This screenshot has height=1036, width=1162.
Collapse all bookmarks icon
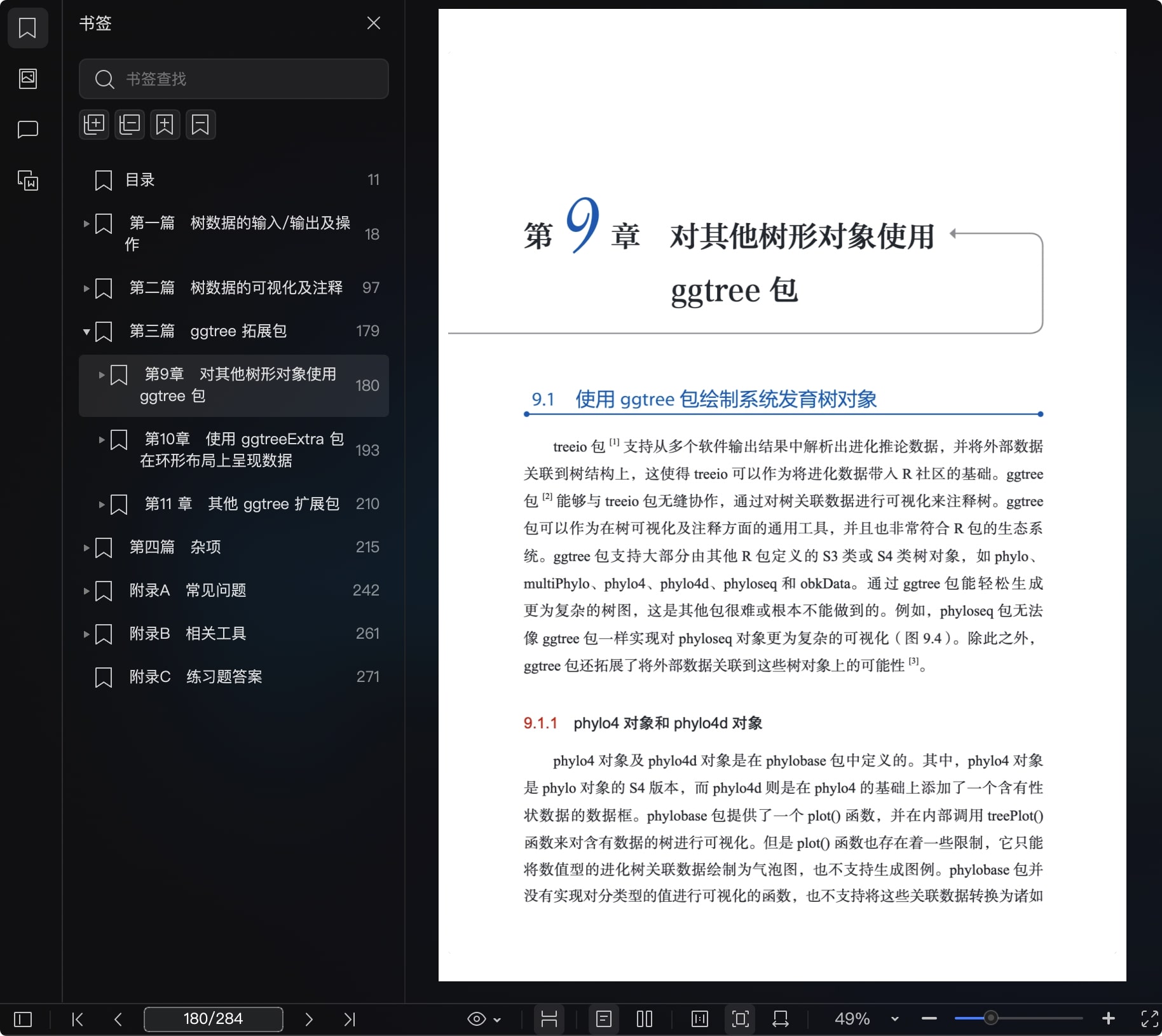(x=130, y=124)
